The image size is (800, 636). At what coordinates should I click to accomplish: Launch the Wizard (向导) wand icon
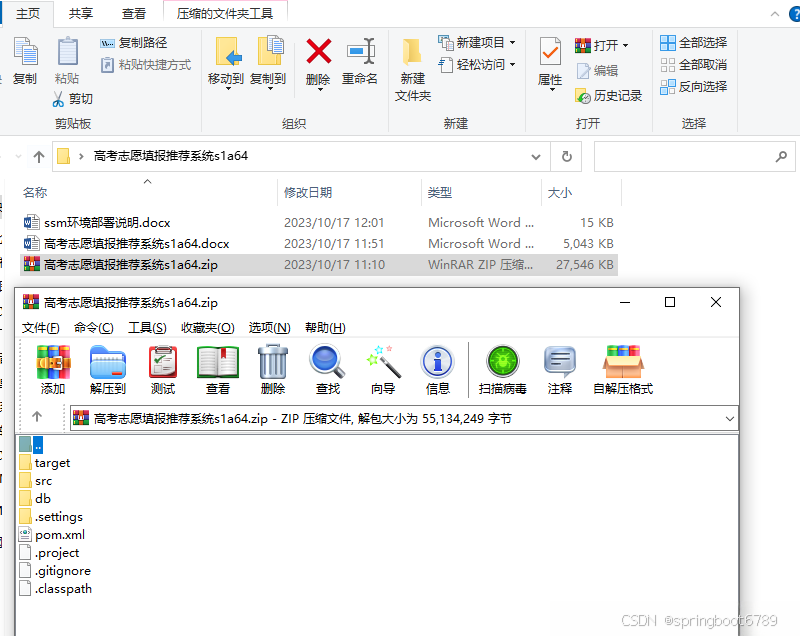click(x=383, y=370)
